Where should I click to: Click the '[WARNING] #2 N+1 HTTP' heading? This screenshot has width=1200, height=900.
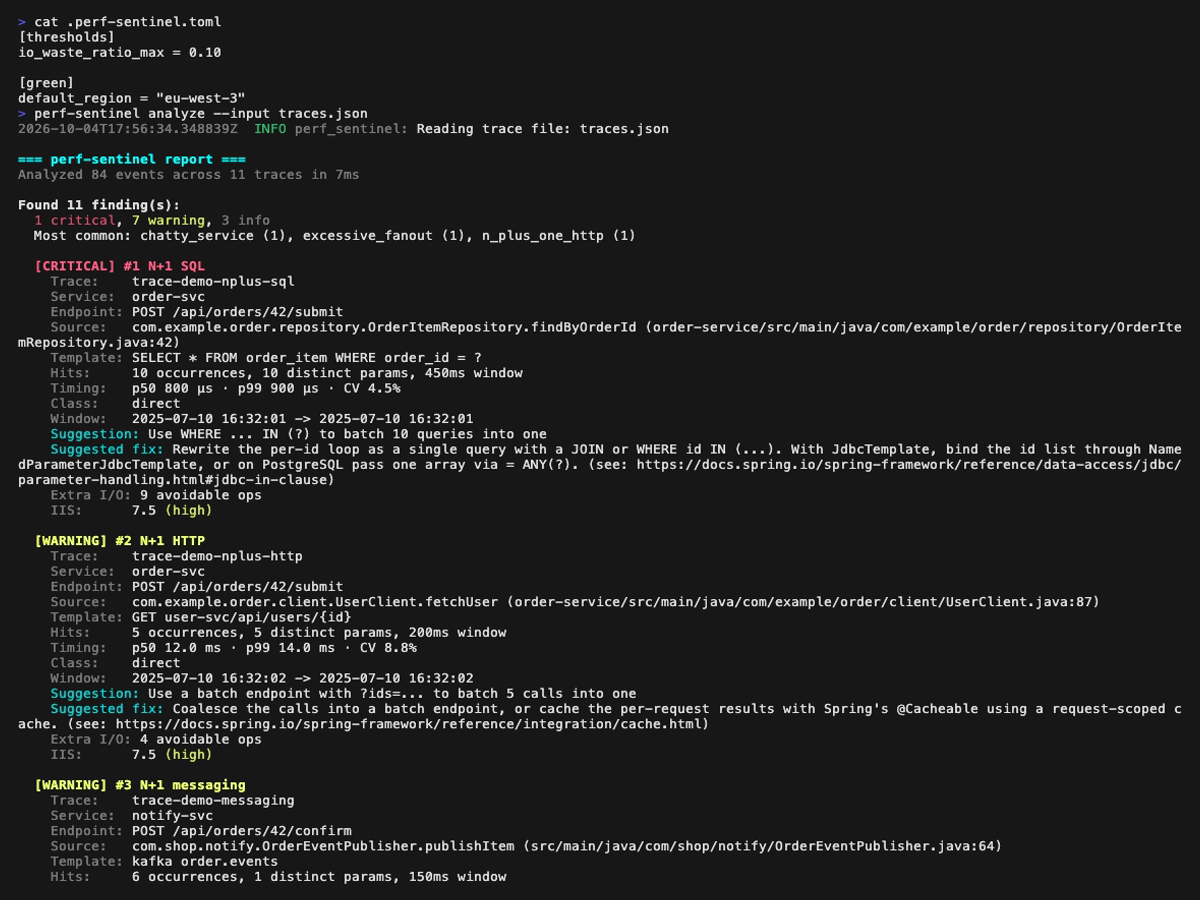[120, 541]
